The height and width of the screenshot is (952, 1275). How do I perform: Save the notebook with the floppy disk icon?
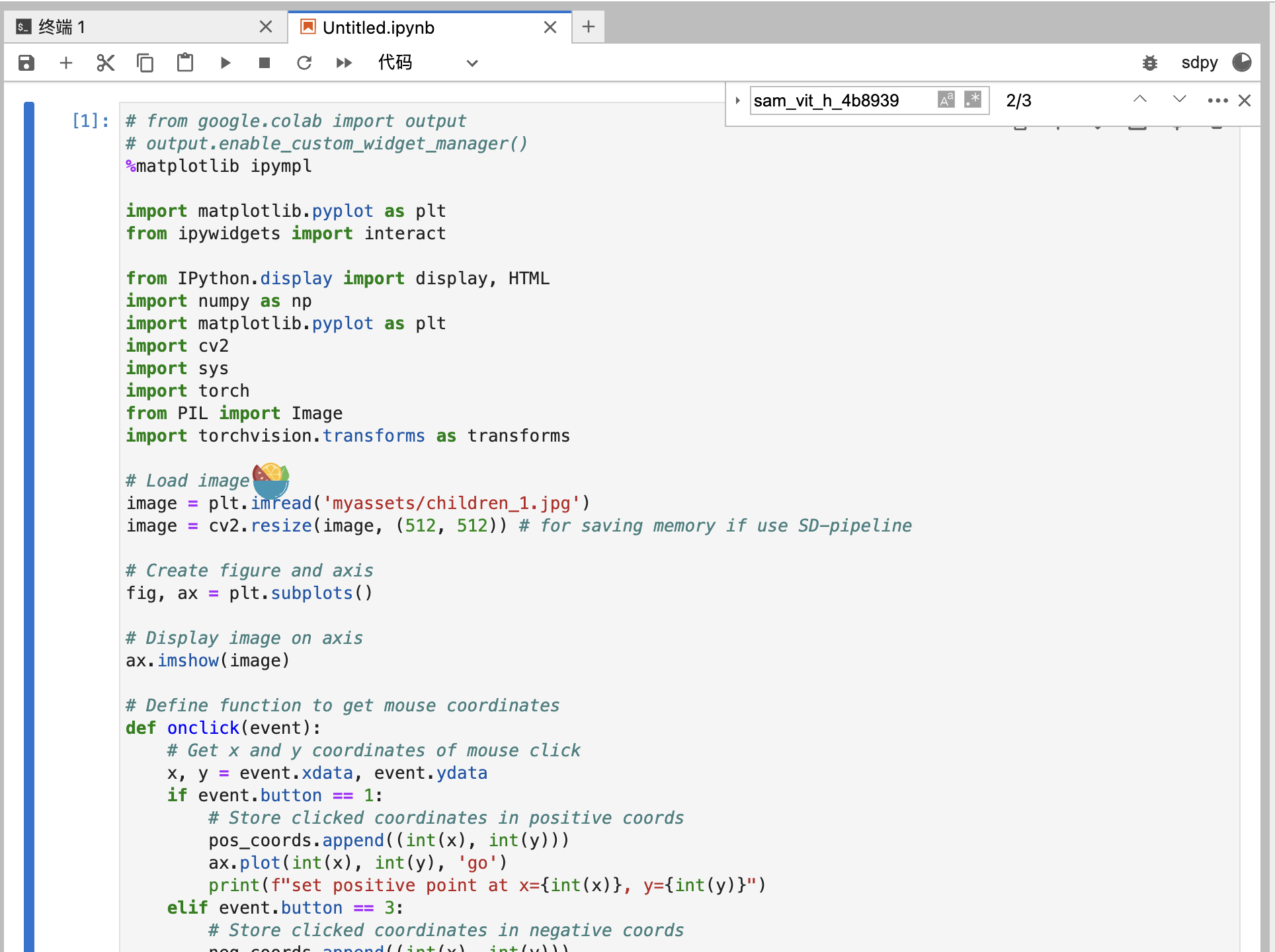[x=26, y=63]
